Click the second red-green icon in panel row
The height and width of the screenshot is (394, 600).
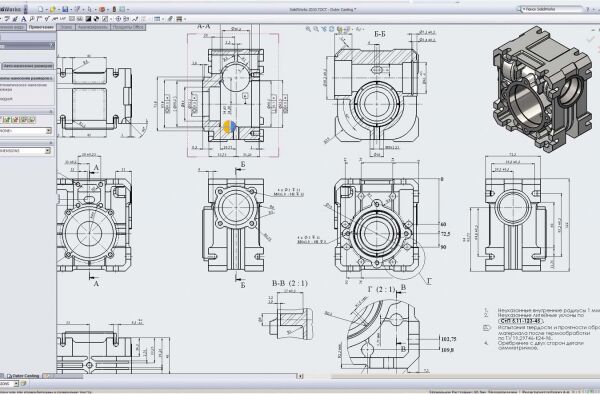pos(16,120)
